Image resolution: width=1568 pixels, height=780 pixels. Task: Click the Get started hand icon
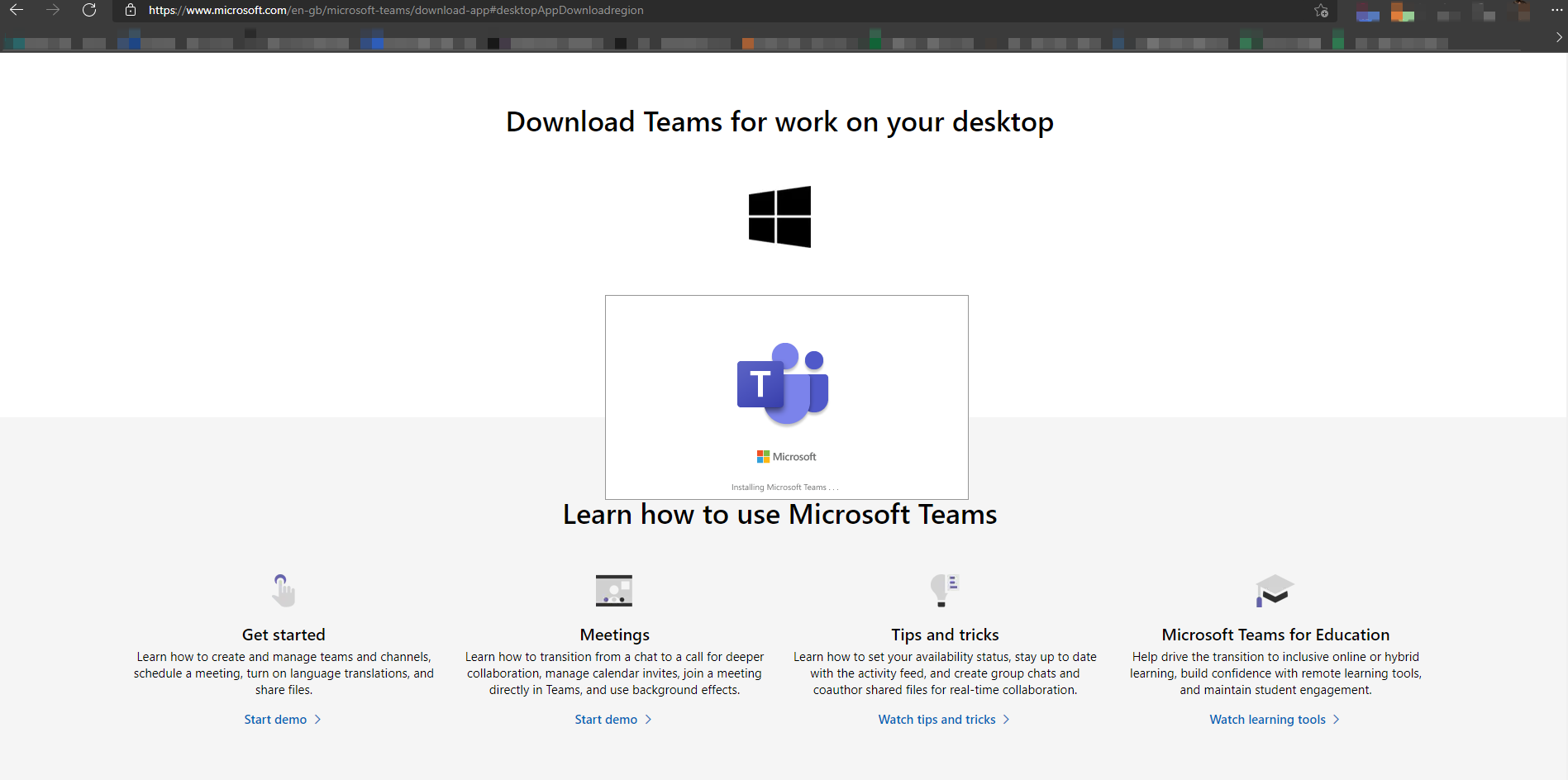point(284,590)
